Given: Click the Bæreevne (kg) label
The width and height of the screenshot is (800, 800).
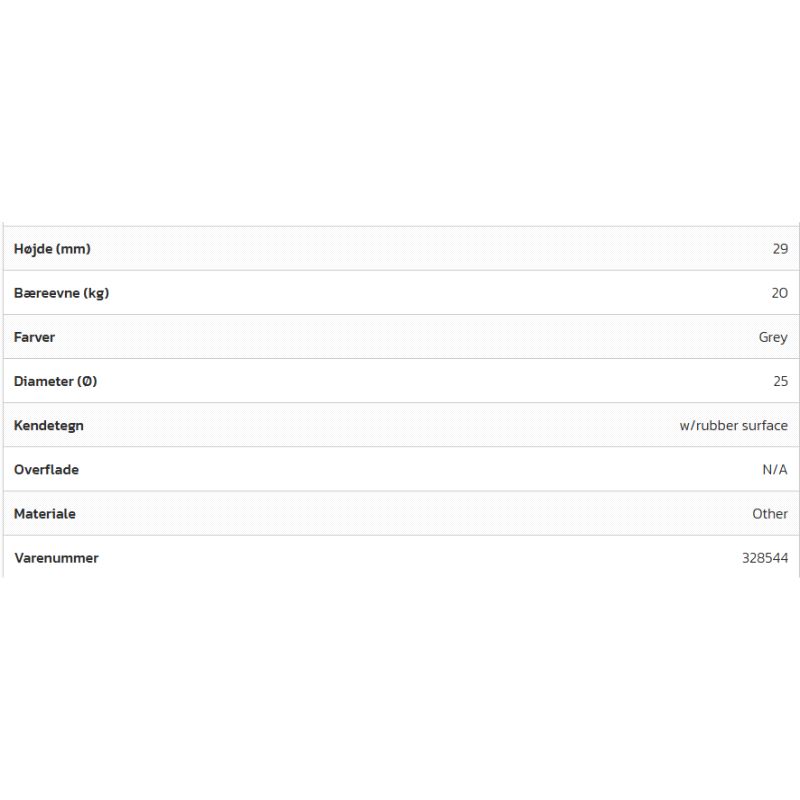Looking at the screenshot, I should pos(61,293).
